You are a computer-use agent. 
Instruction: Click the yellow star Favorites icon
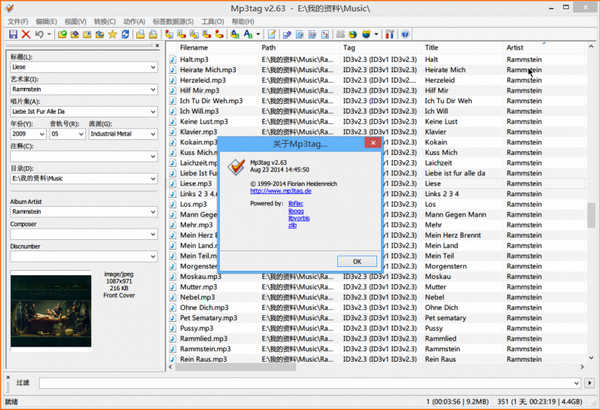click(112, 34)
